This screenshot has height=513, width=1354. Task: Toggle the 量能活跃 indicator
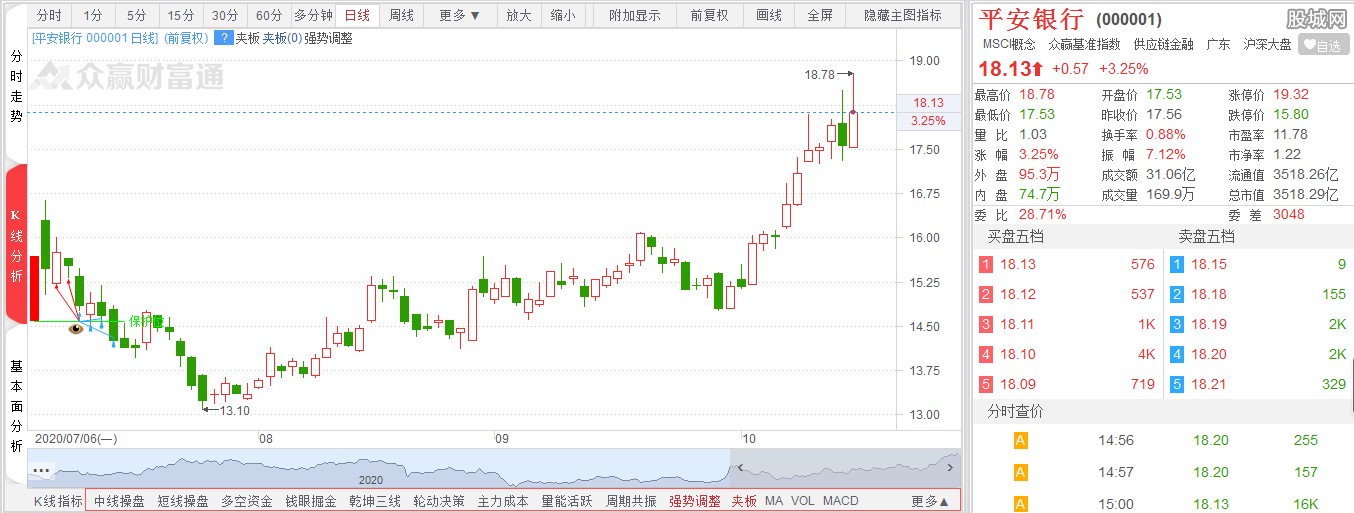point(567,501)
